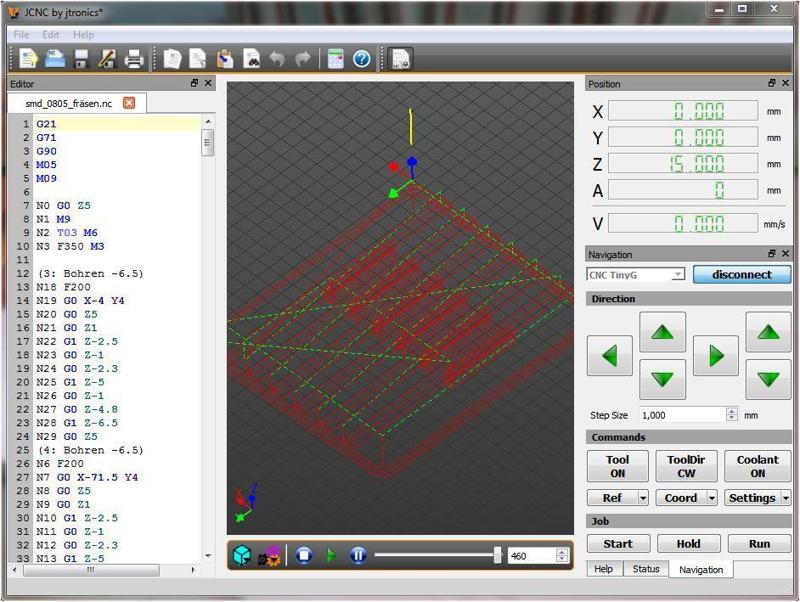800x602 pixels.
Task: Toggle the ToolDir CW direction button
Action: point(687,467)
